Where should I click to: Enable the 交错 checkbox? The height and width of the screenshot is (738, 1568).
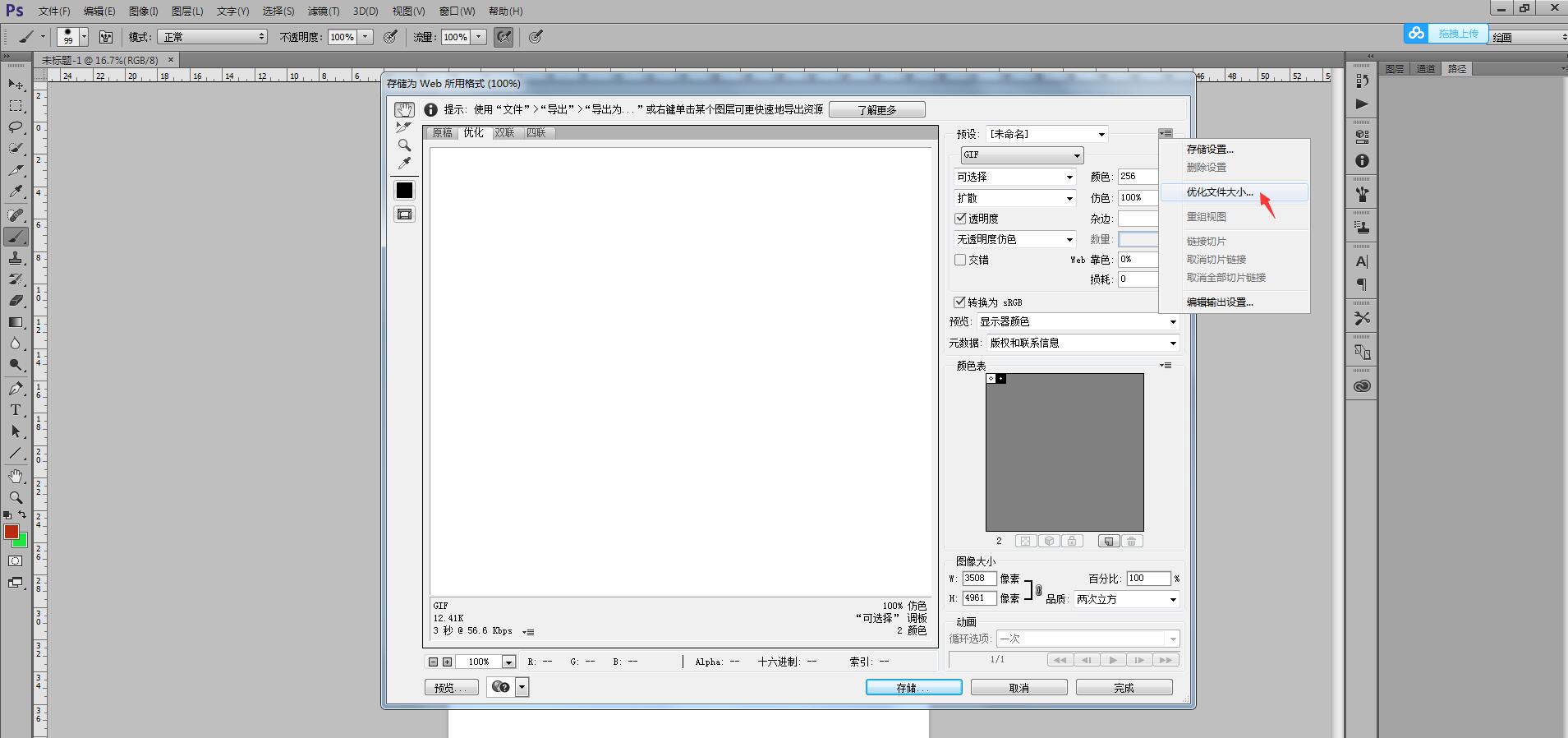pos(960,260)
